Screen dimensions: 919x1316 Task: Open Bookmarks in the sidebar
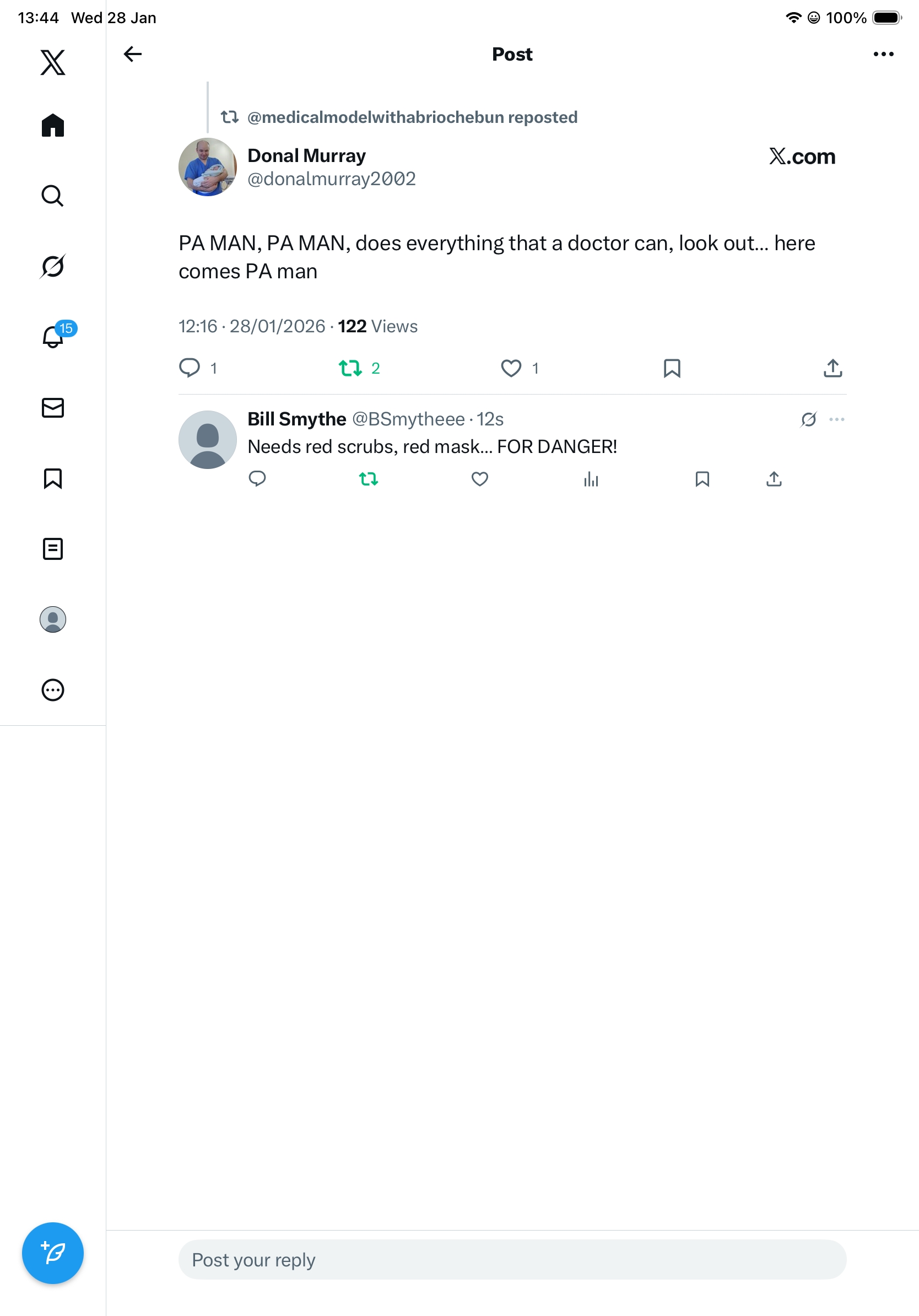pyautogui.click(x=53, y=478)
